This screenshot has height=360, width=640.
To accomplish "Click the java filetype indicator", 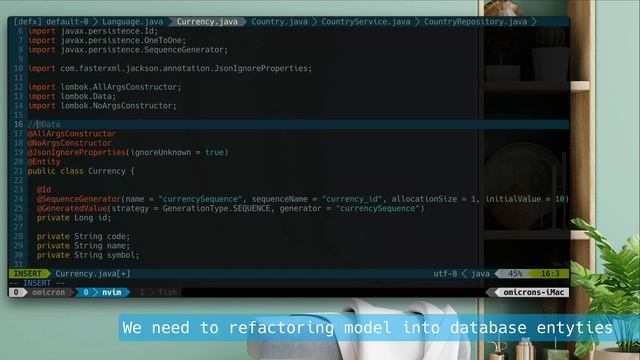I will pyautogui.click(x=480, y=273).
